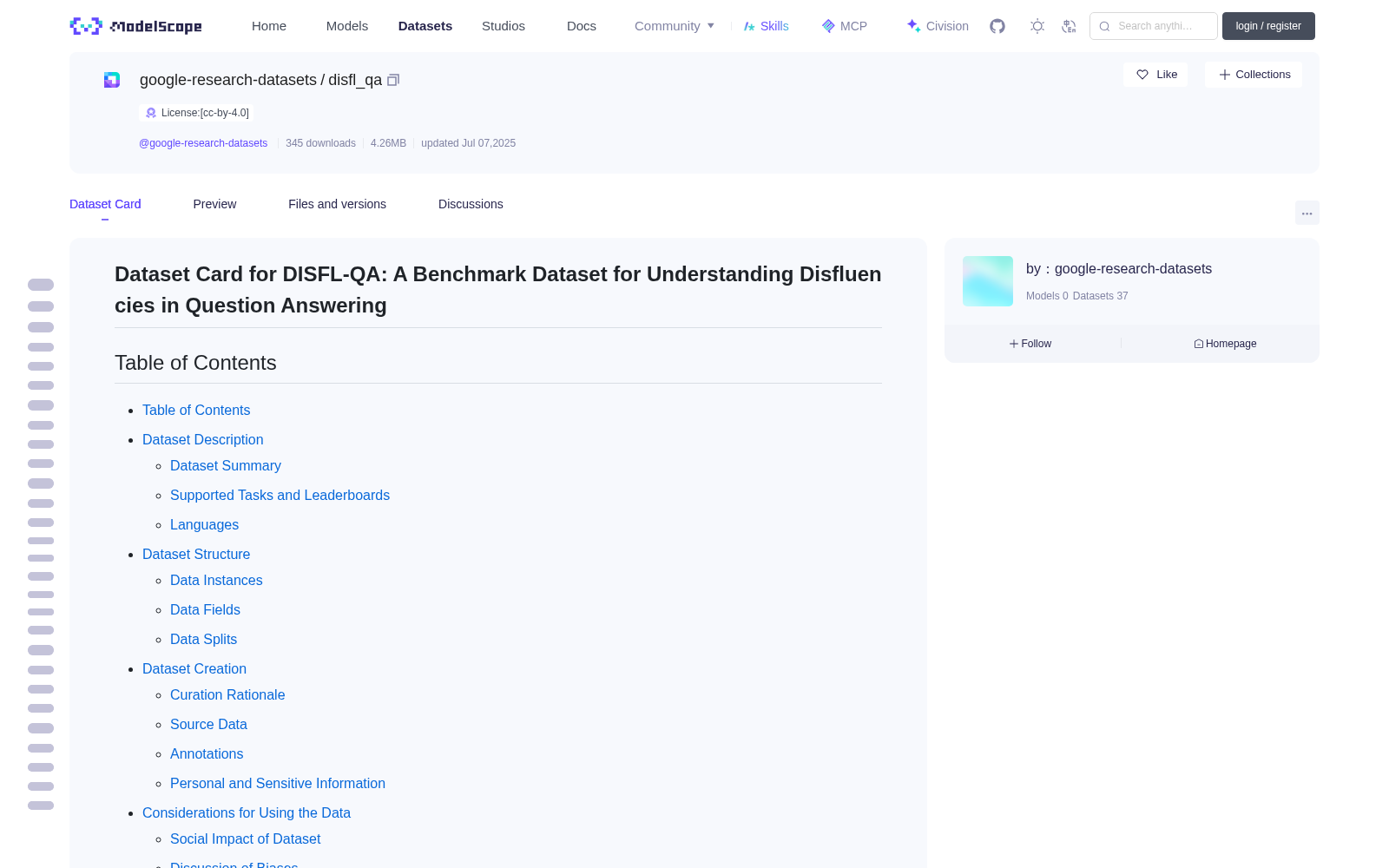The width and height of the screenshot is (1389, 868).
Task: Open Personal and Sensitive Information link
Action: 278,783
